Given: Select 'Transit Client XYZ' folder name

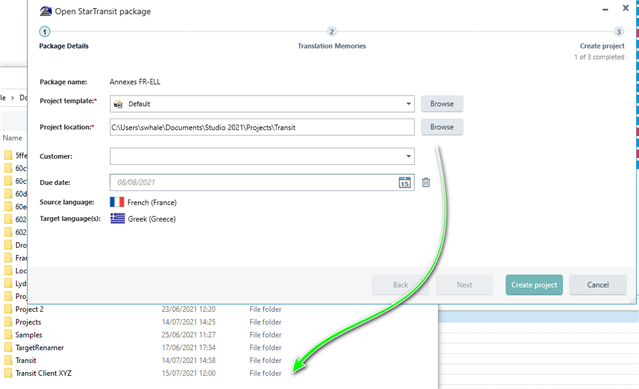Looking at the screenshot, I should [43, 373].
